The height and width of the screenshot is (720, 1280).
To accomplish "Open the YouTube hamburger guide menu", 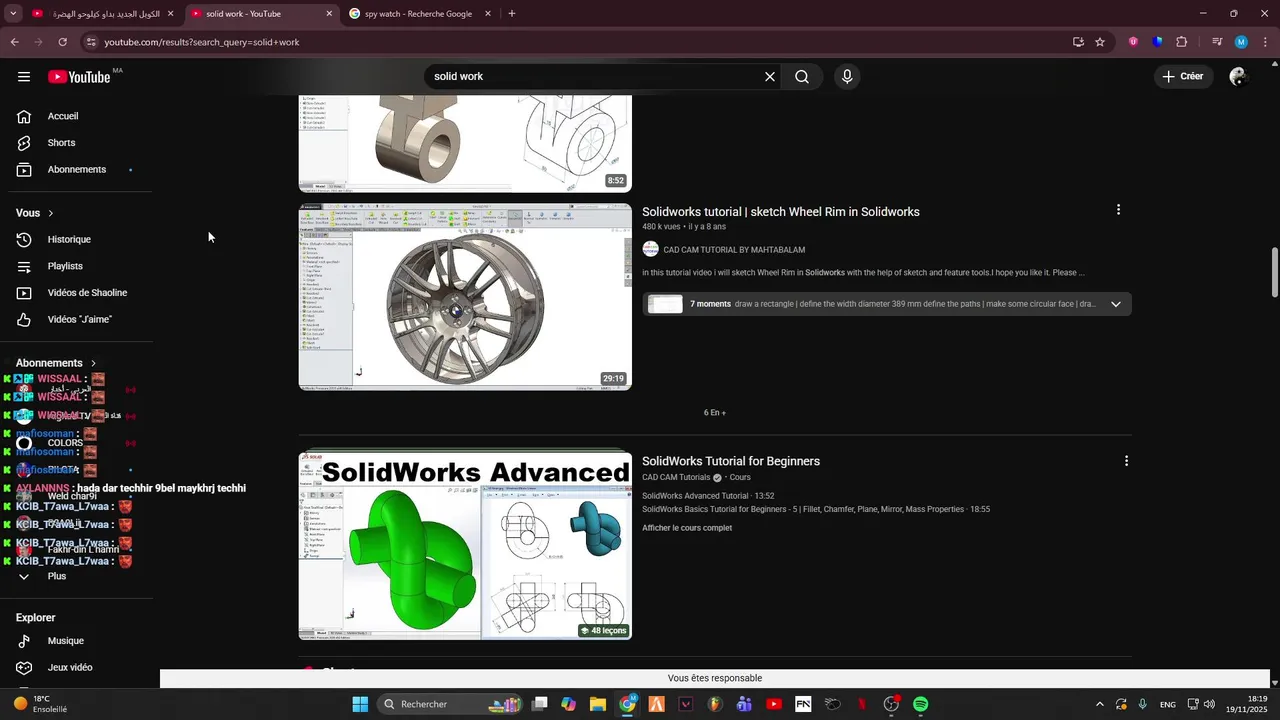I will (24, 77).
